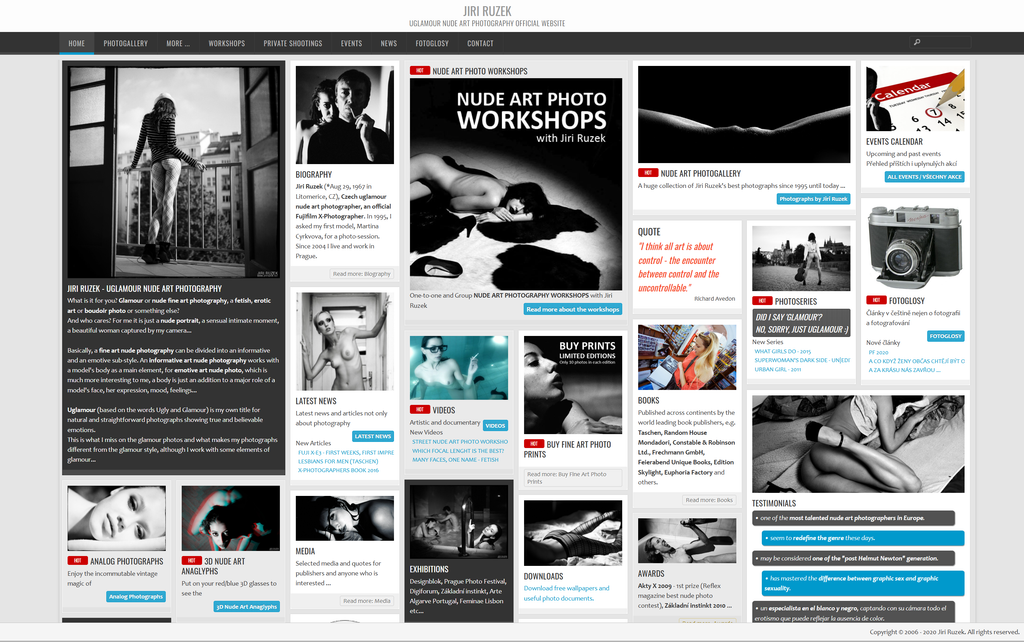Click the Read more: Biography button

click(362, 274)
